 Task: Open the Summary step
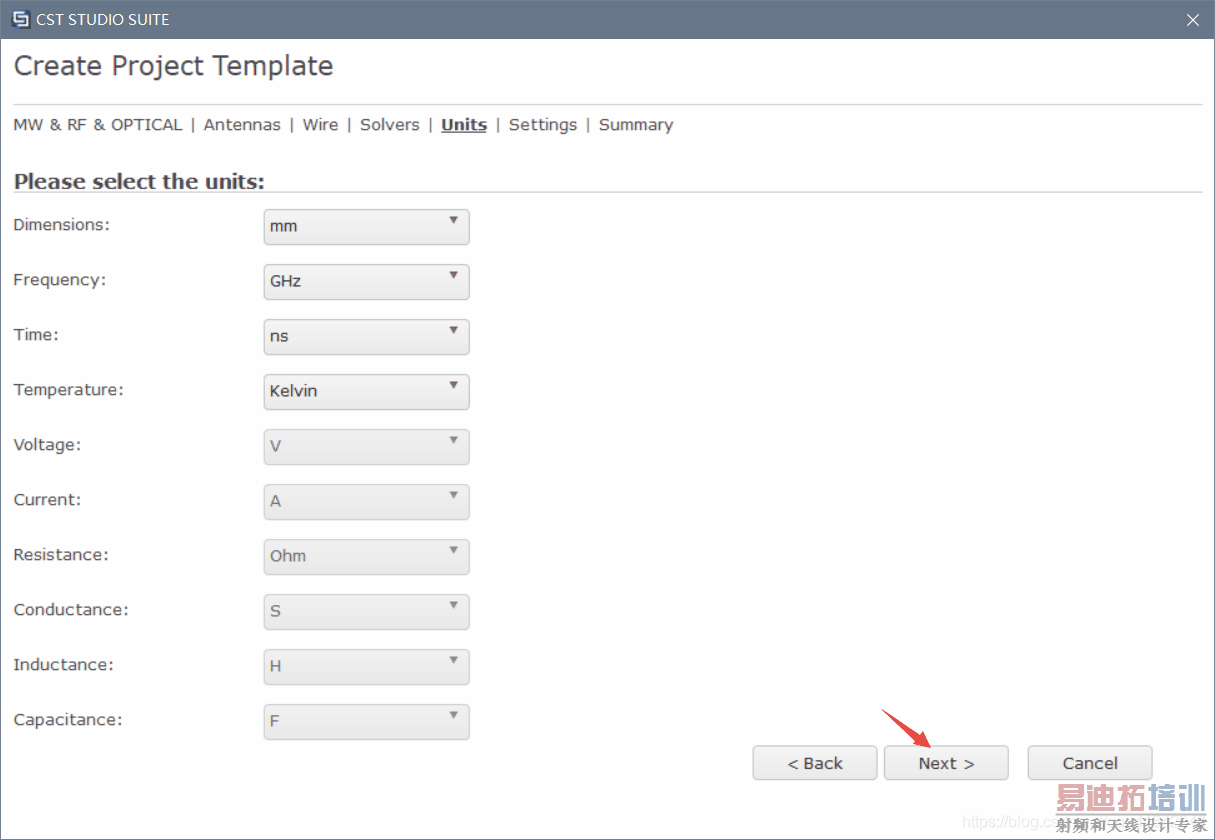pos(636,125)
